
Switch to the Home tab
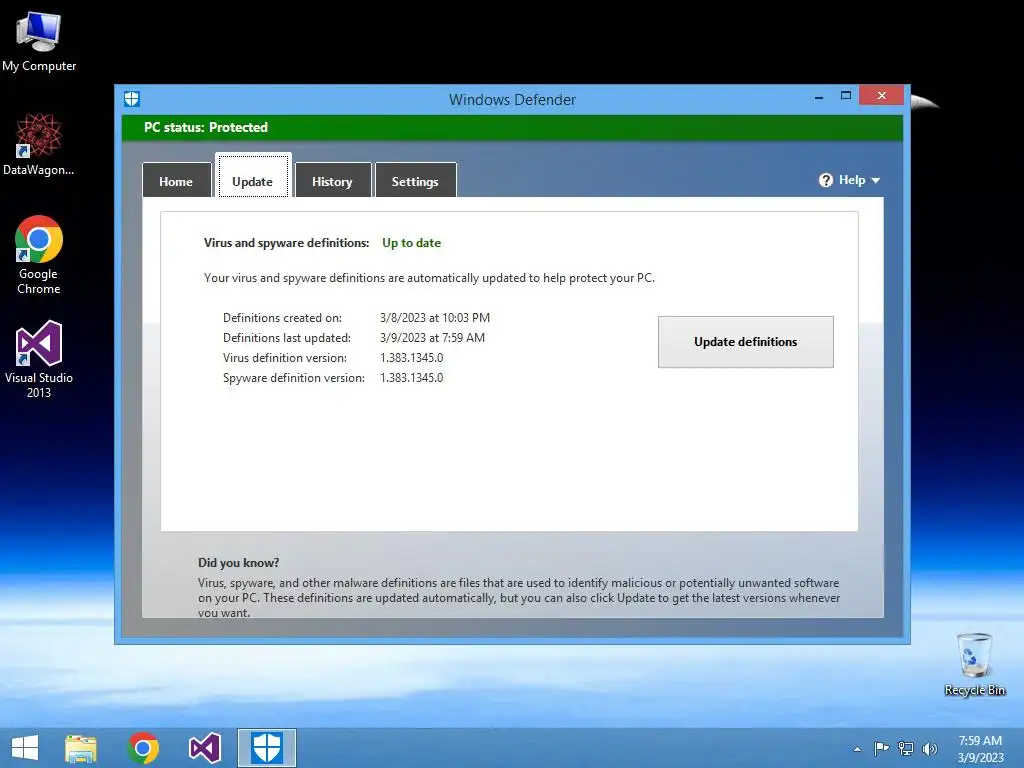pyautogui.click(x=176, y=180)
